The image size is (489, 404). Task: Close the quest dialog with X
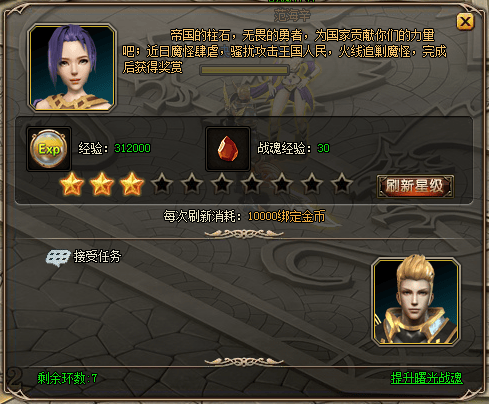[x=465, y=22]
